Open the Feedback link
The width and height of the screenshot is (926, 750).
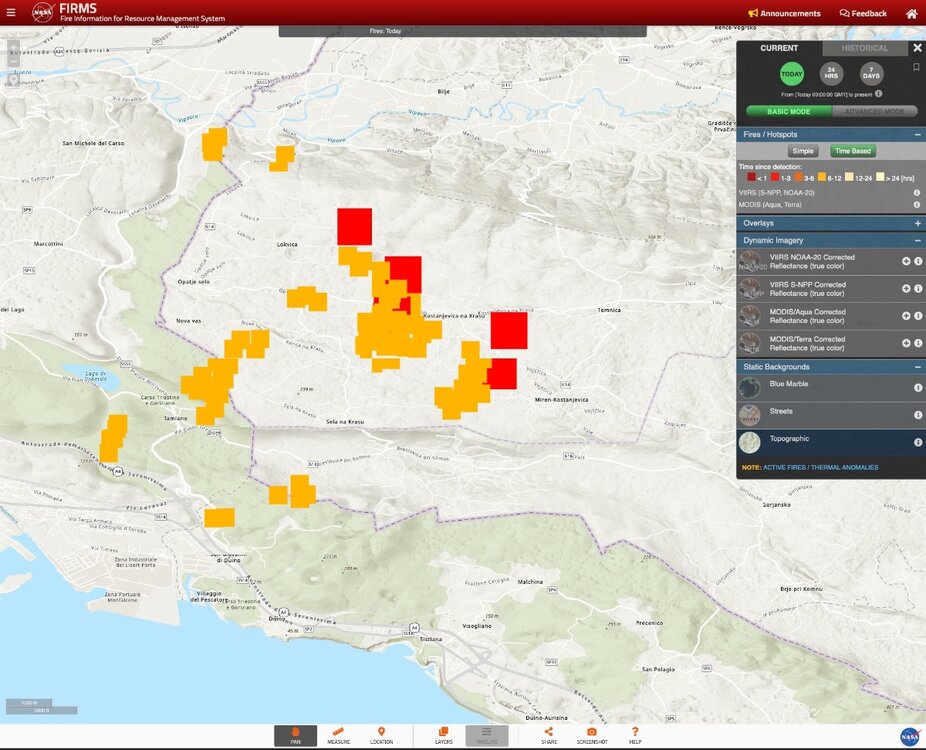(x=863, y=14)
